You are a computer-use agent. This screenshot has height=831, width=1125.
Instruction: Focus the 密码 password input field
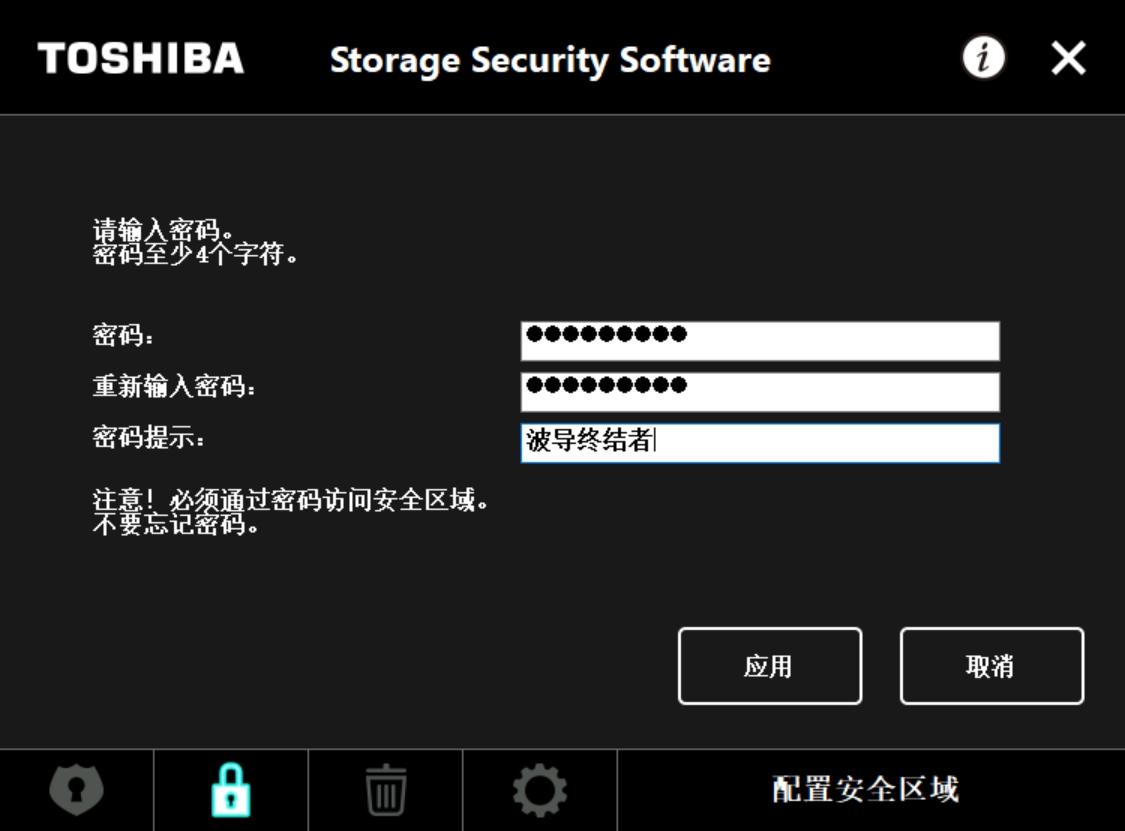tap(758, 341)
